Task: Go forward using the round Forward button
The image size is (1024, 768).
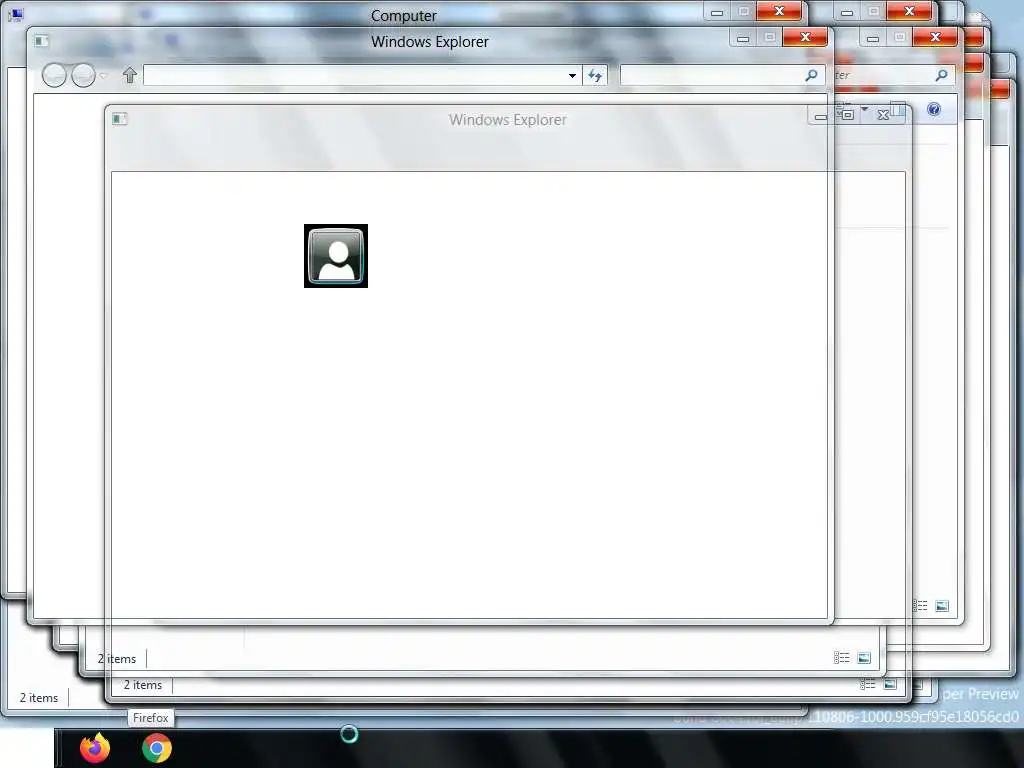Action: tap(83, 76)
